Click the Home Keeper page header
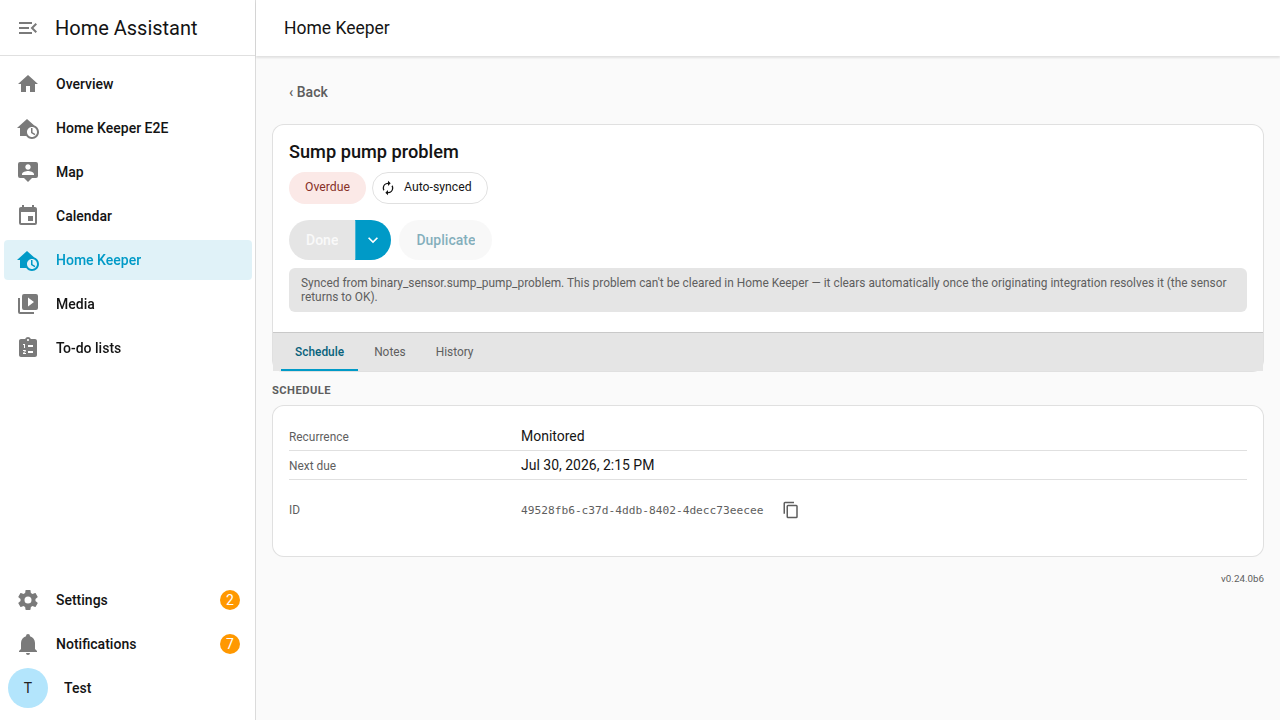Screen dimensions: 1280x720 (337, 28)
